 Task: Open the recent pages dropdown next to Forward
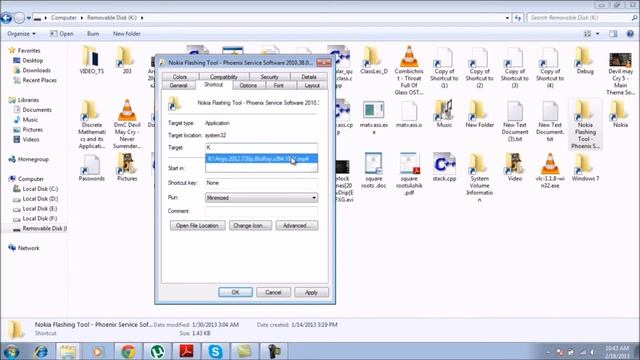[29, 18]
